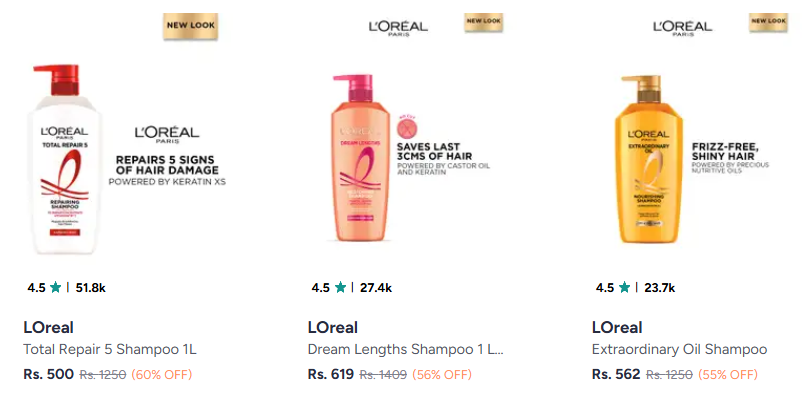803x415 pixels.
Task: Open Dream Lengths Shampoo 1 L title
Action: (x=406, y=350)
